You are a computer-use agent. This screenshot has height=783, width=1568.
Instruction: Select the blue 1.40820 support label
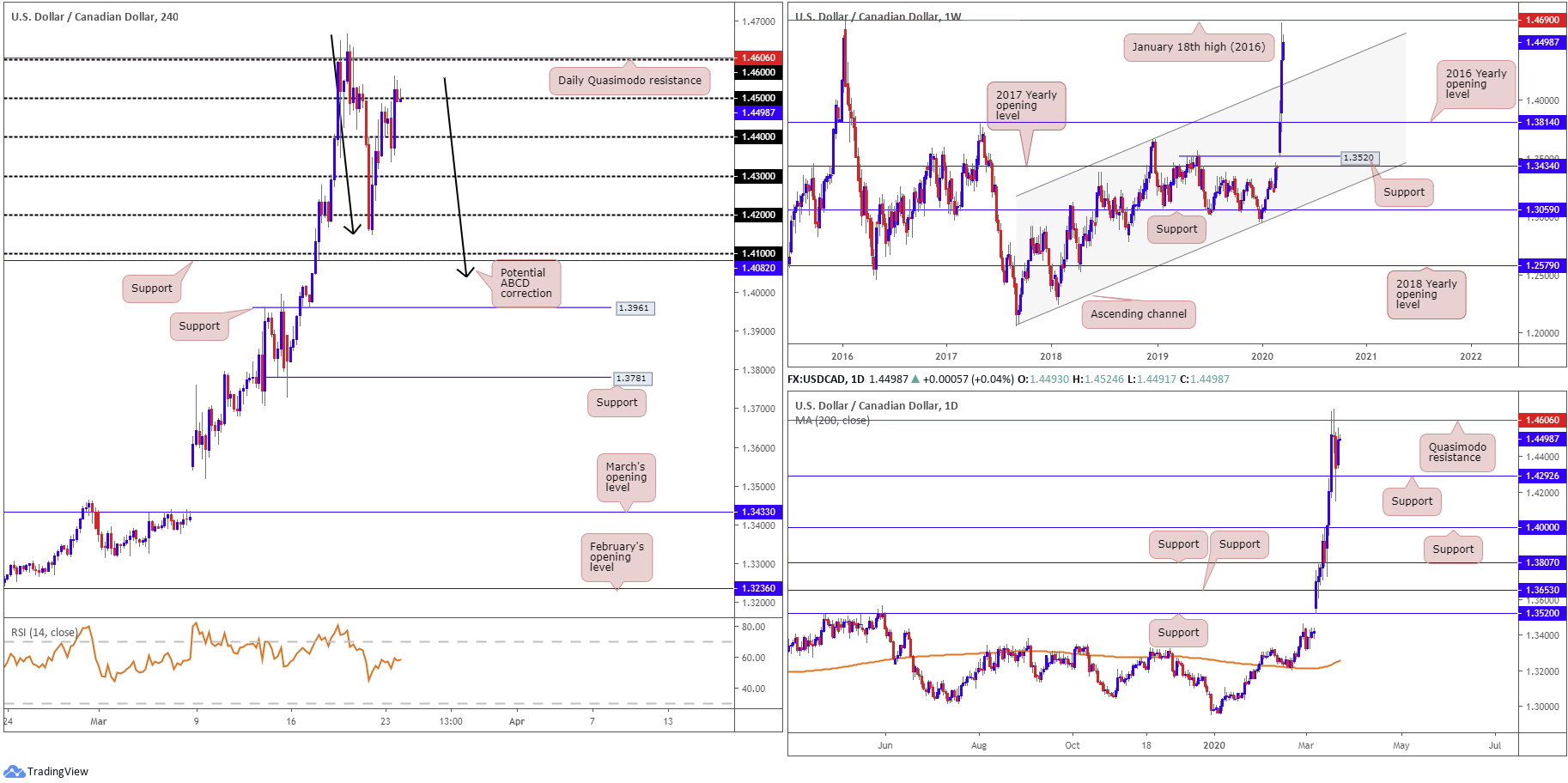coord(758,268)
